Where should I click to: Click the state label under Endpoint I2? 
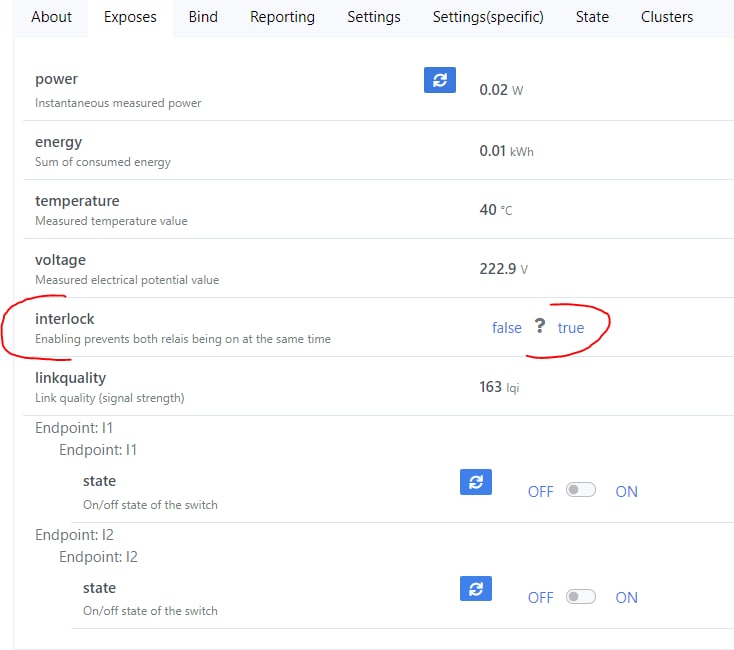point(99,588)
